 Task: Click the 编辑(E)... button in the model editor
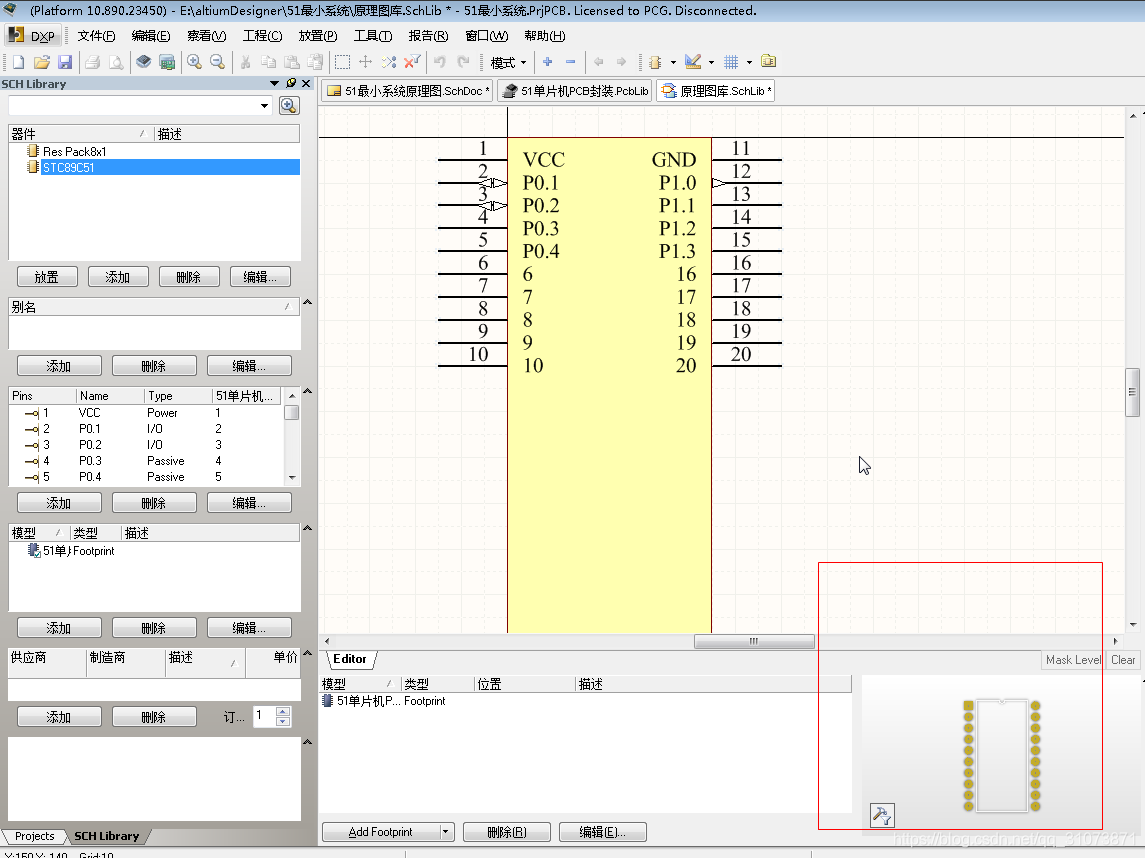tap(603, 832)
